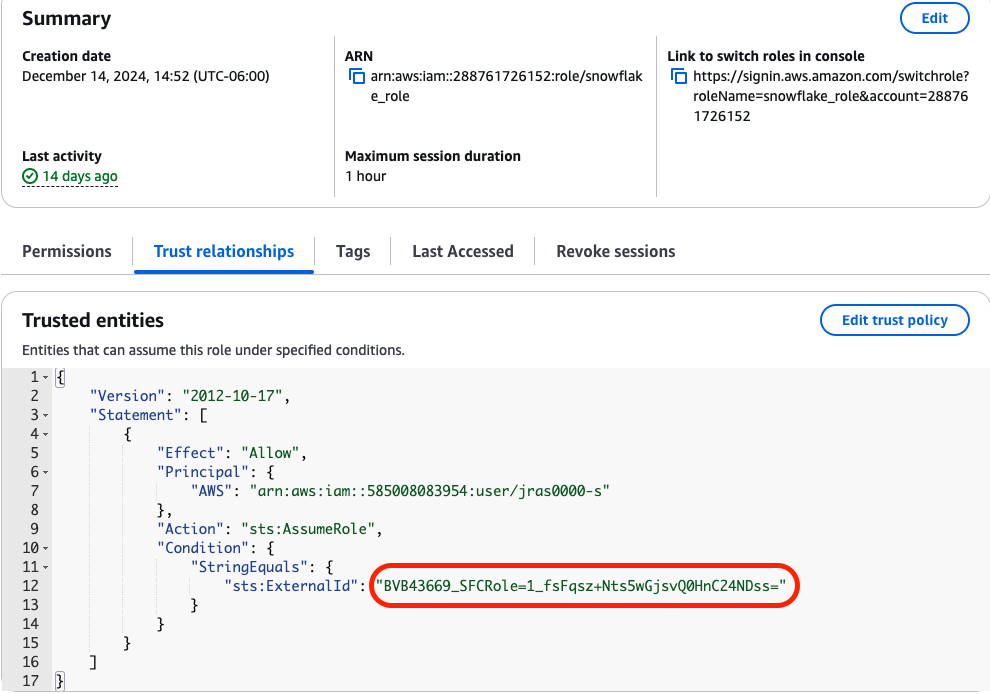The width and height of the screenshot is (990, 694).
Task: Click the 1 hour maximum session duration value
Action: coord(366,176)
